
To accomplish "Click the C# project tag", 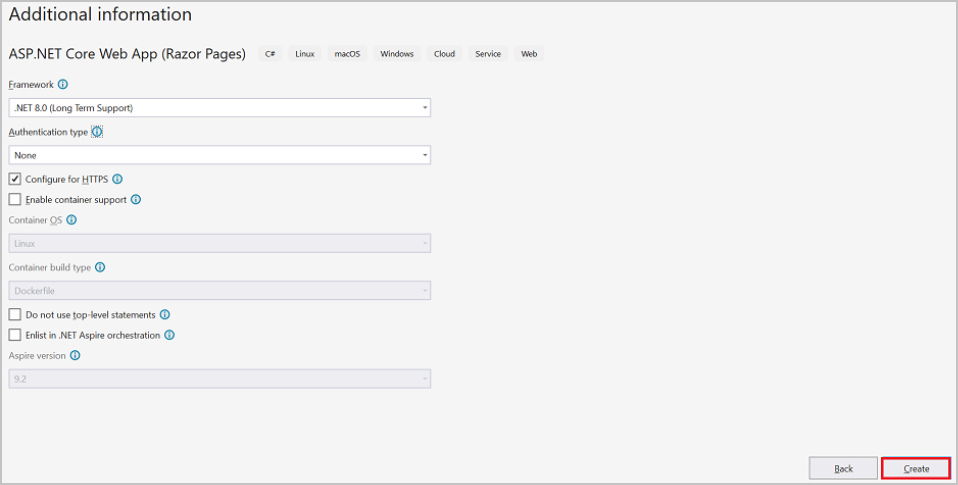I will click(x=270, y=54).
